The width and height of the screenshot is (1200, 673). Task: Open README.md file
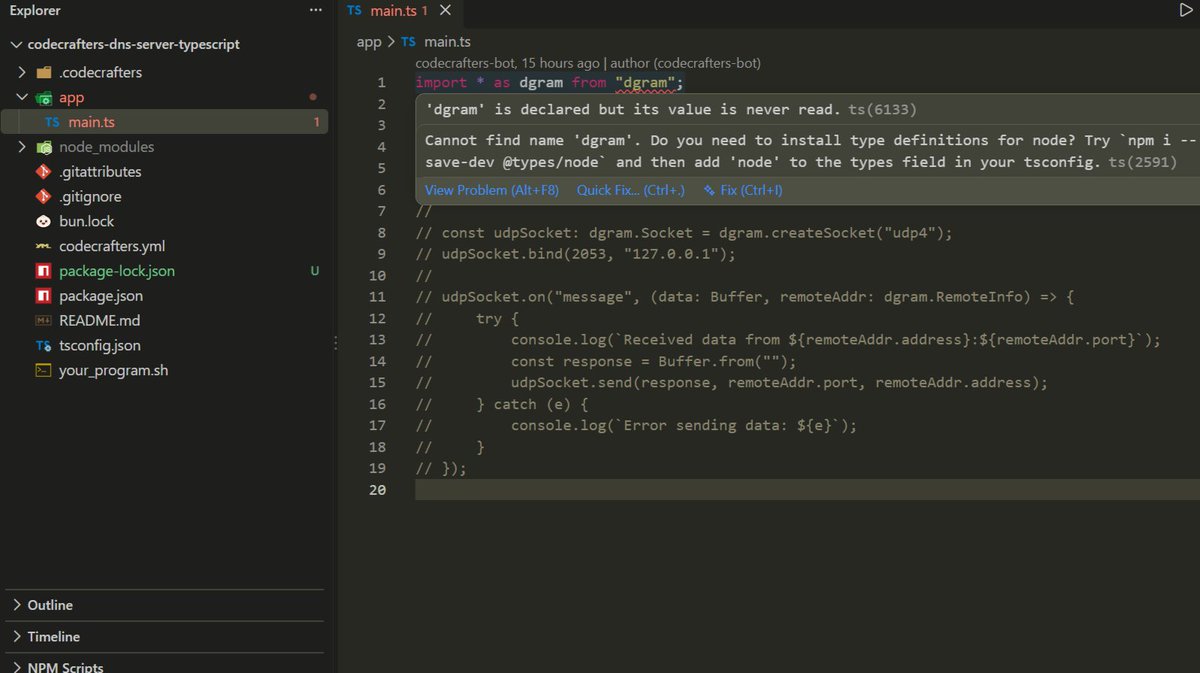tap(100, 321)
